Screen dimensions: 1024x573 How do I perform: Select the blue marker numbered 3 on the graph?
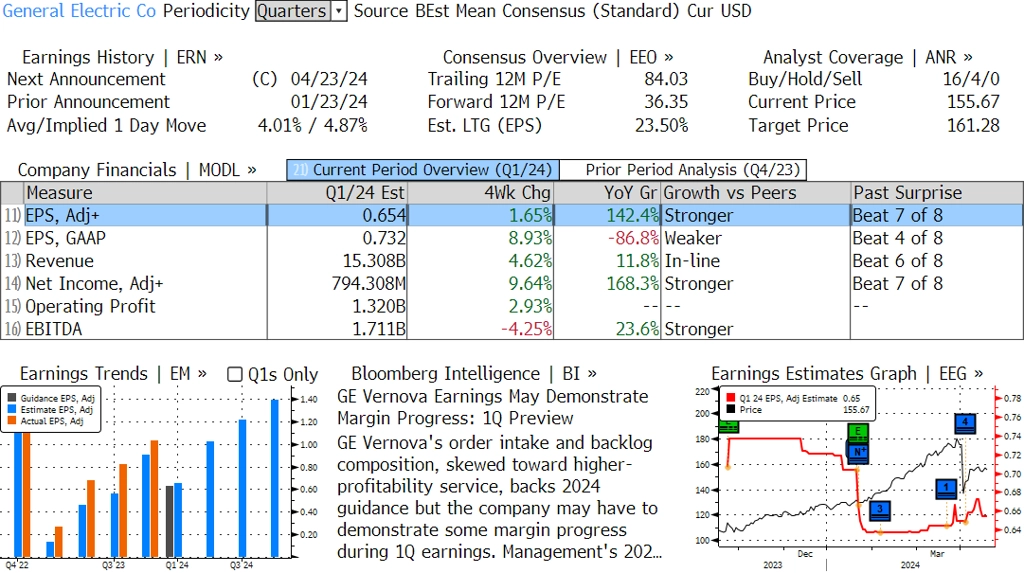tap(880, 510)
